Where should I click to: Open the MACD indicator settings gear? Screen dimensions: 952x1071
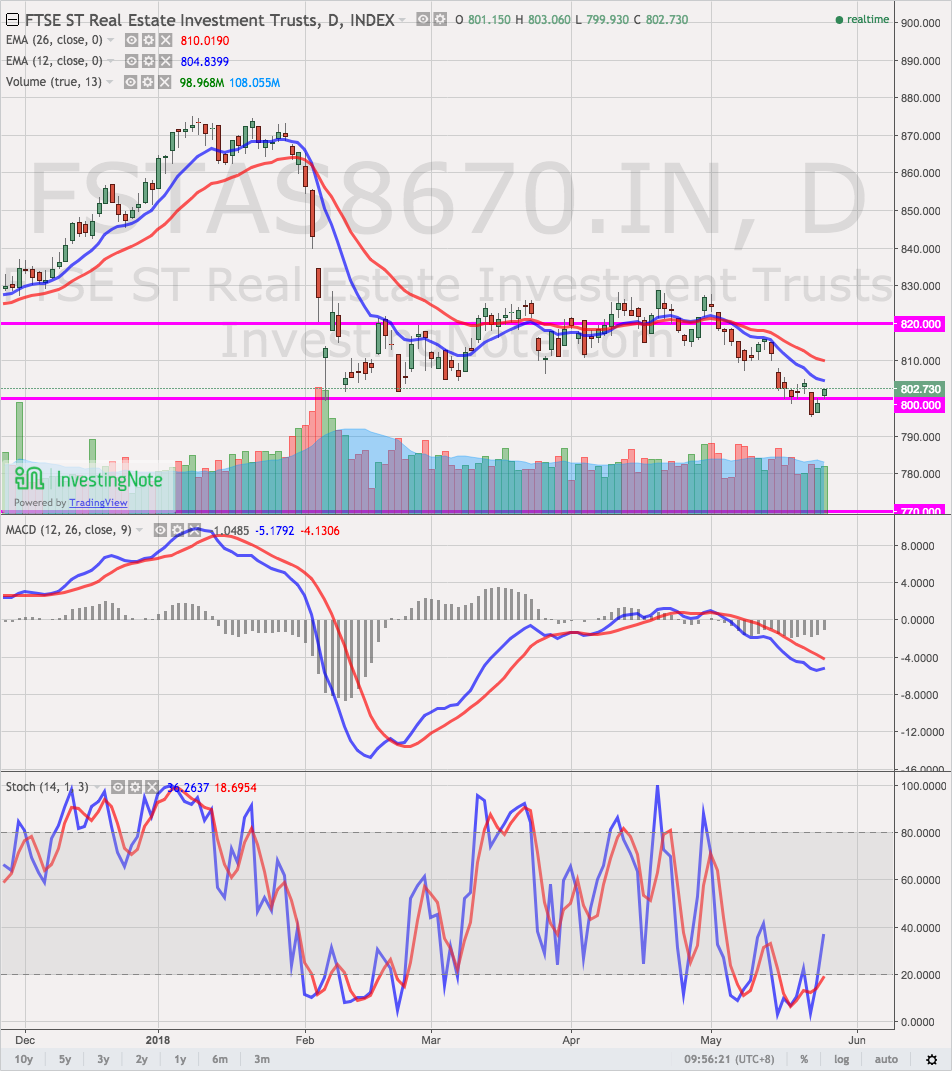point(176,530)
